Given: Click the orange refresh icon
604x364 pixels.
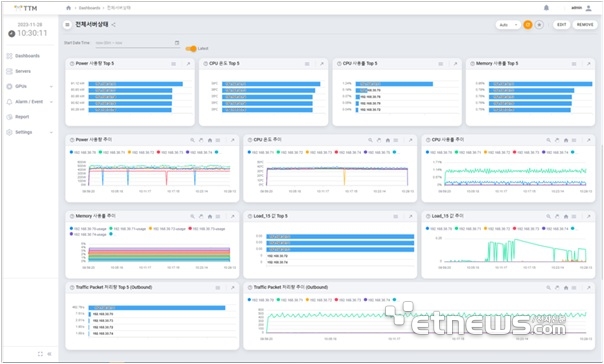Looking at the screenshot, I should pos(528,25).
